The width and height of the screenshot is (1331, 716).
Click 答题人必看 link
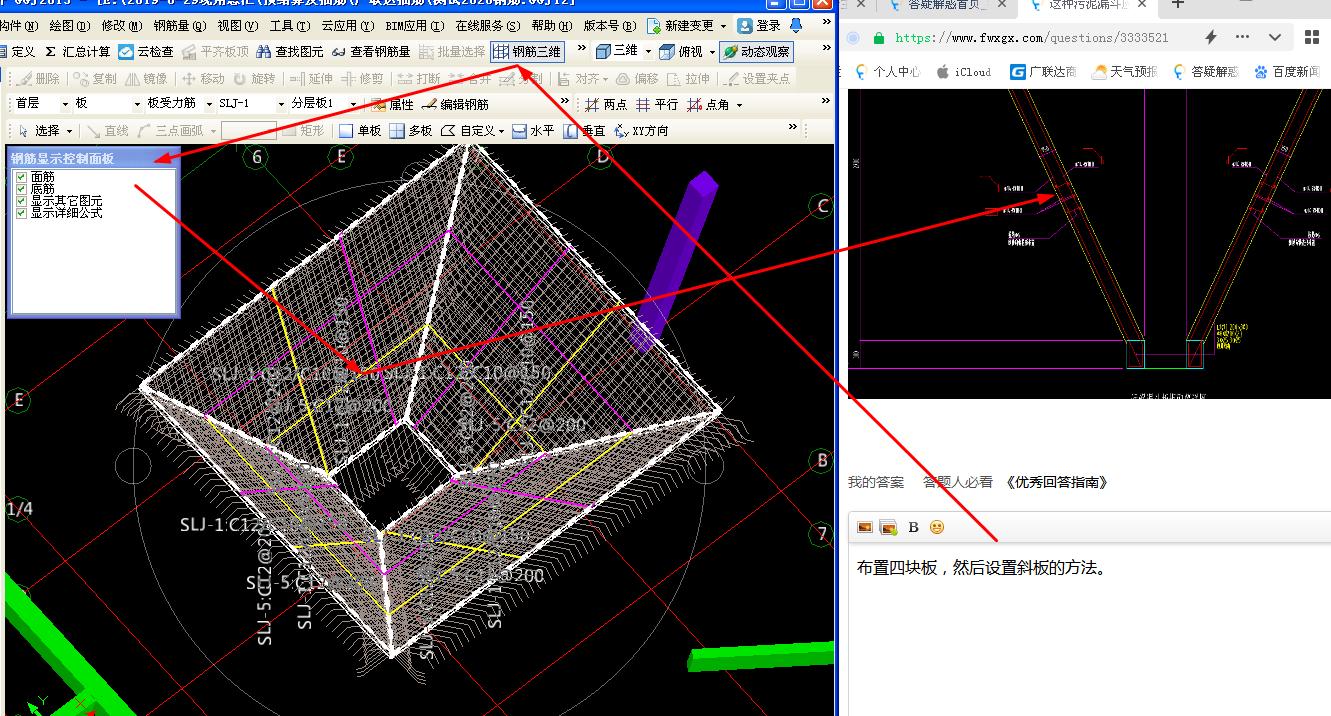tap(957, 482)
